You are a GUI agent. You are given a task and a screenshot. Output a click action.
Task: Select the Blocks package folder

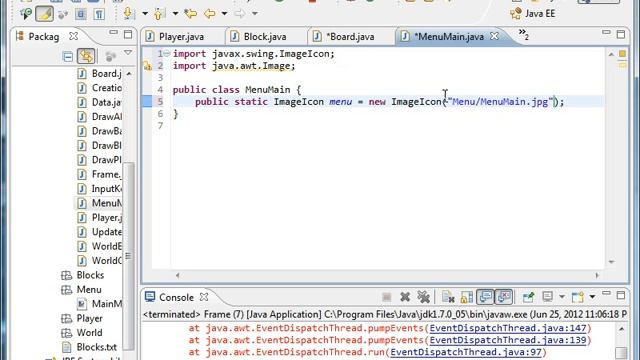click(82, 275)
